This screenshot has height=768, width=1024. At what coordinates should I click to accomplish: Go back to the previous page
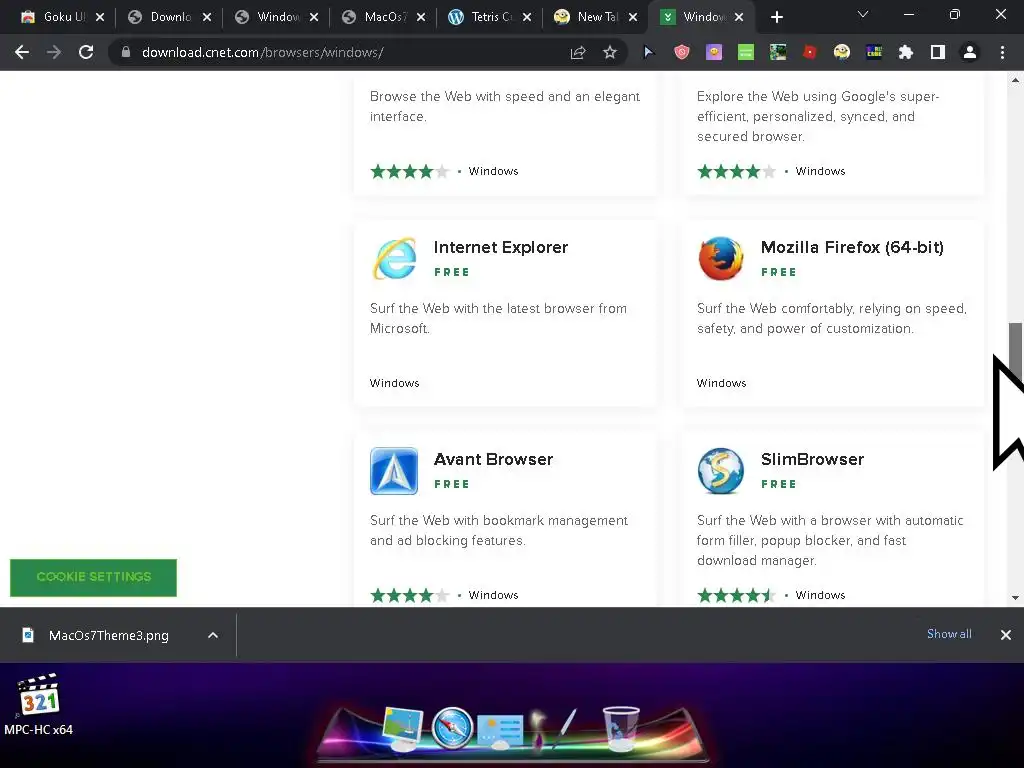click(x=22, y=52)
